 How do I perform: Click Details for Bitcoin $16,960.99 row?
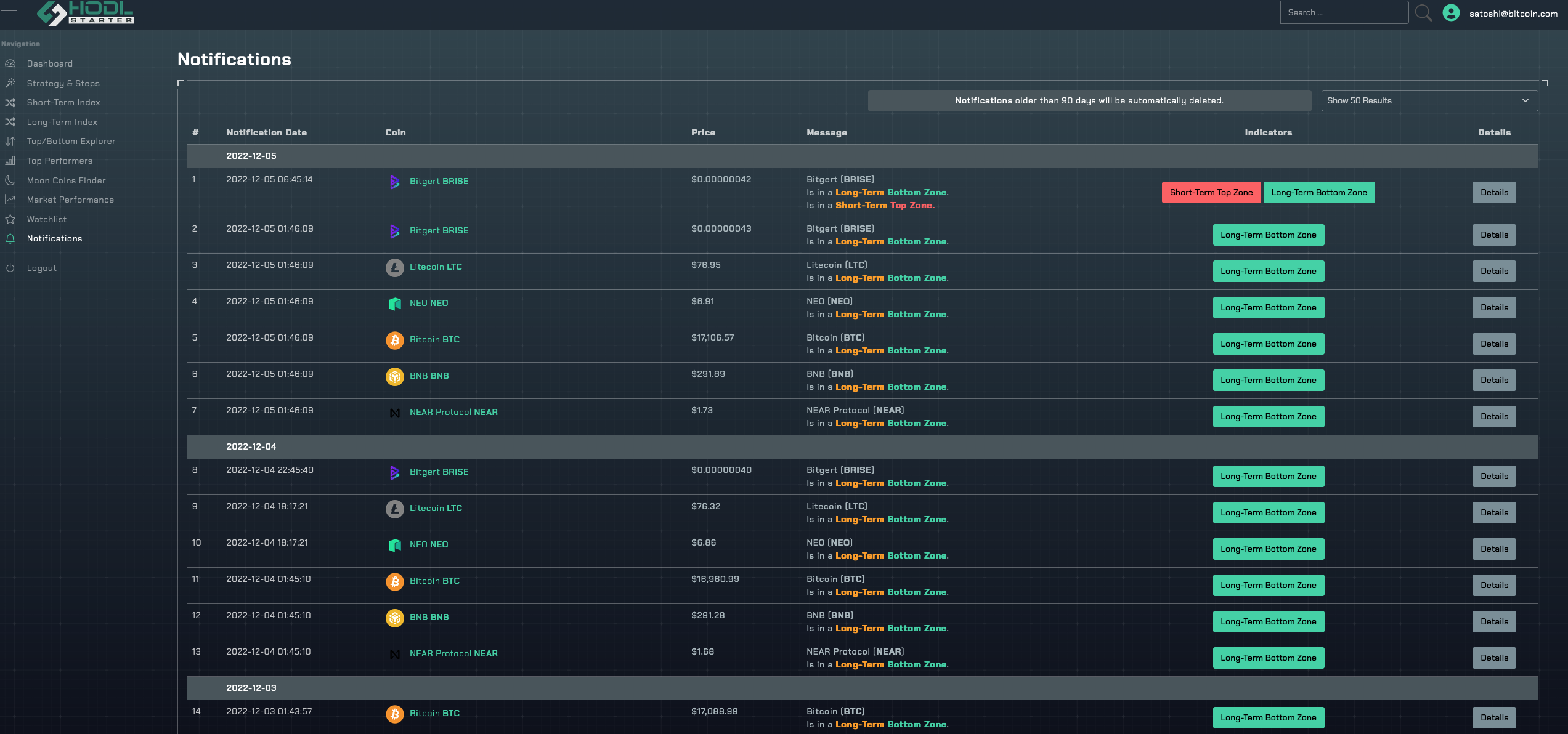click(x=1494, y=585)
